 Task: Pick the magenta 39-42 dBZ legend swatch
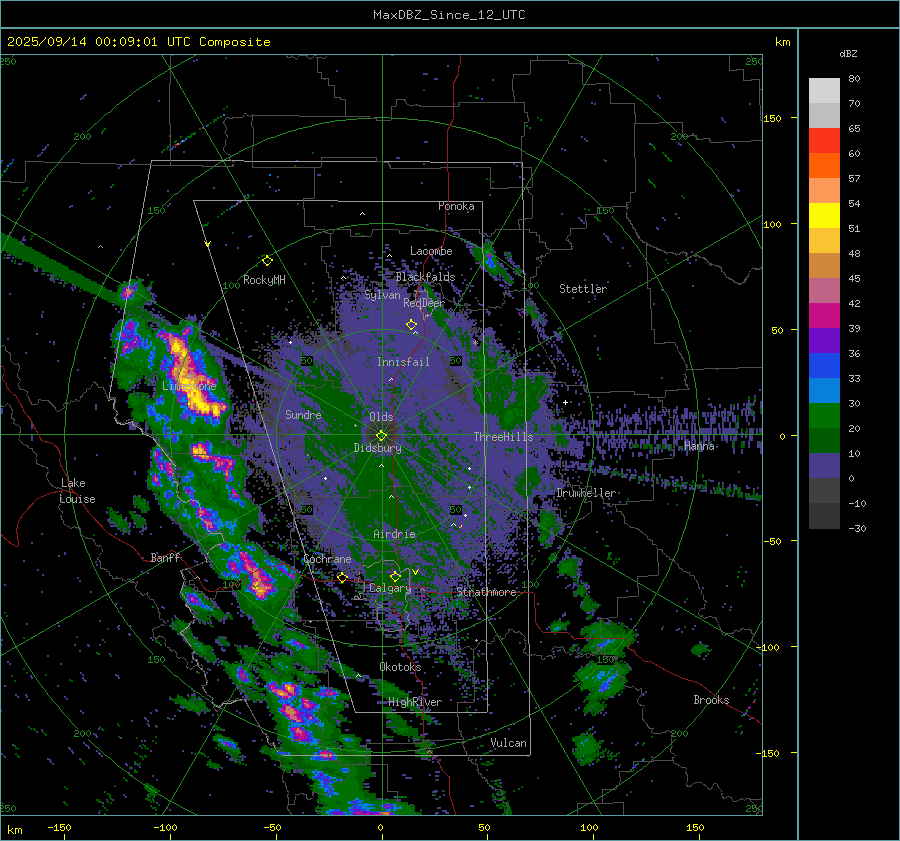(x=824, y=316)
